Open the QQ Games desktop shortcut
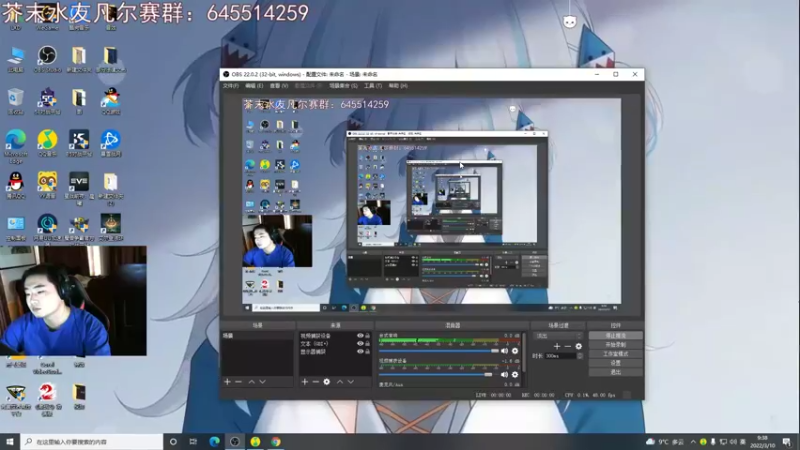This screenshot has height=450, width=800. [x=111, y=101]
